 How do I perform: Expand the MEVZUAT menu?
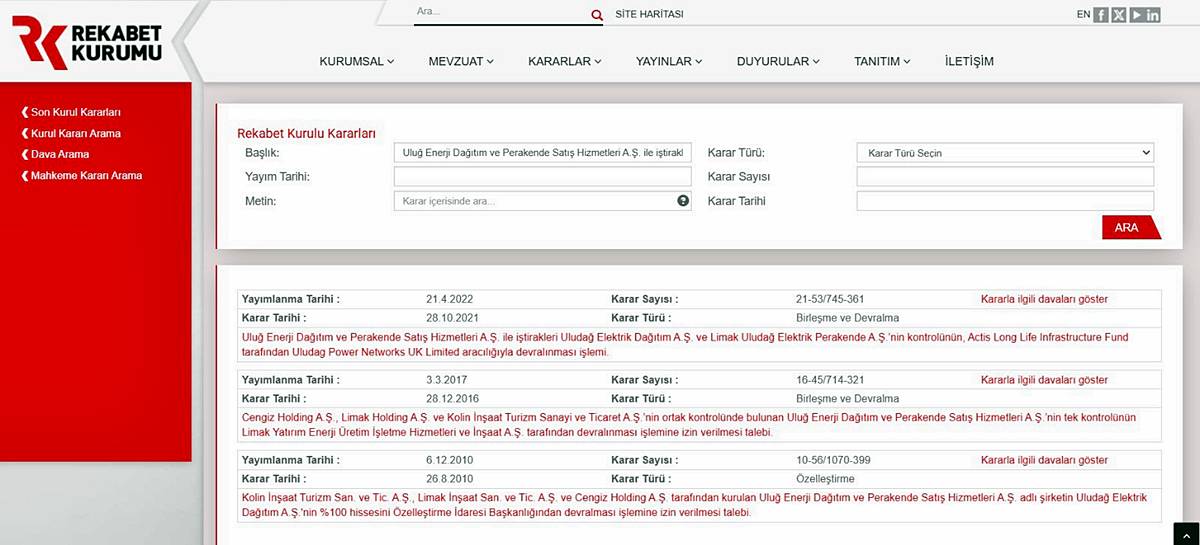click(x=461, y=61)
